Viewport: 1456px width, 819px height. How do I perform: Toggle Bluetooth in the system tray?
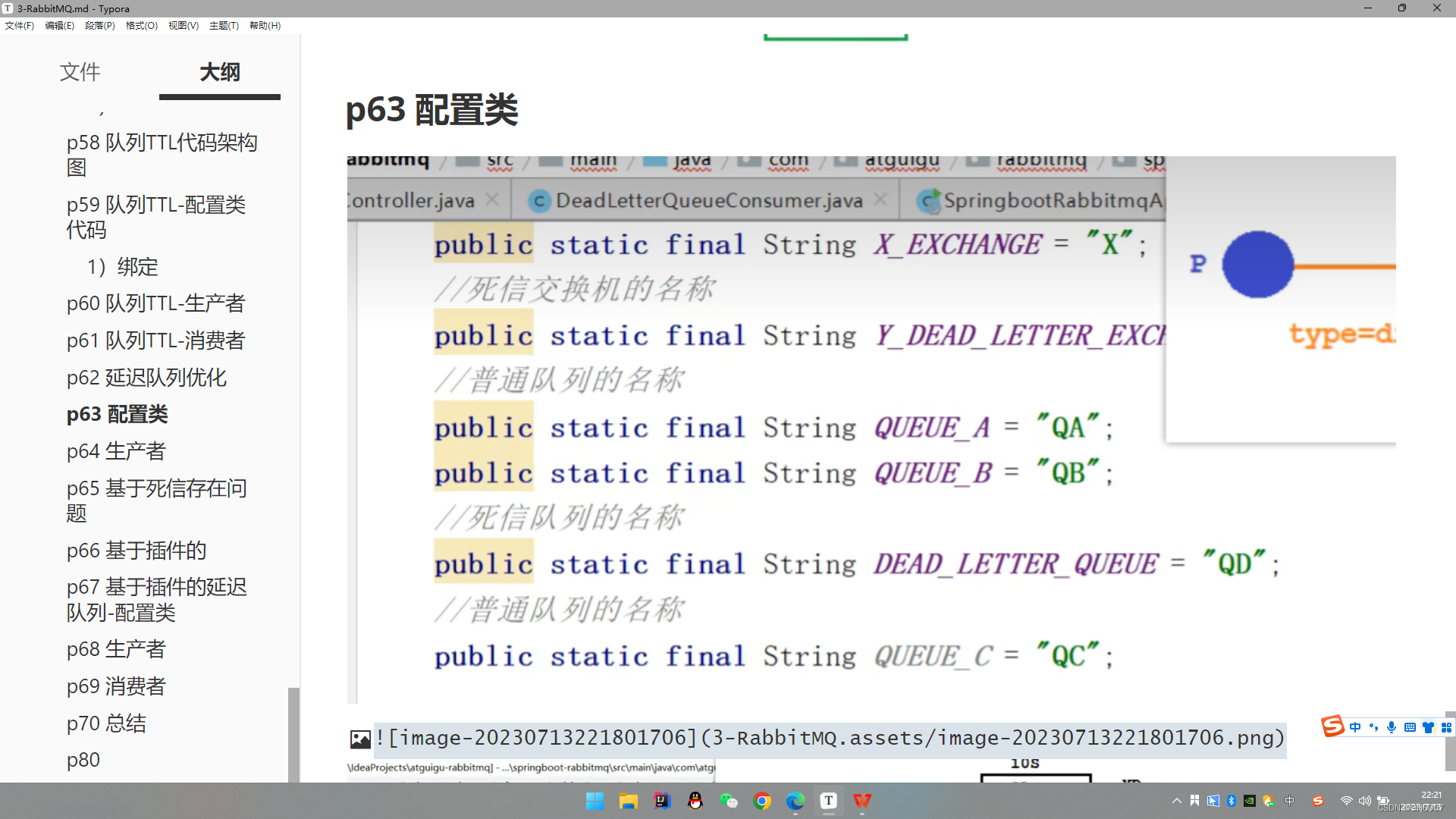click(x=1231, y=802)
